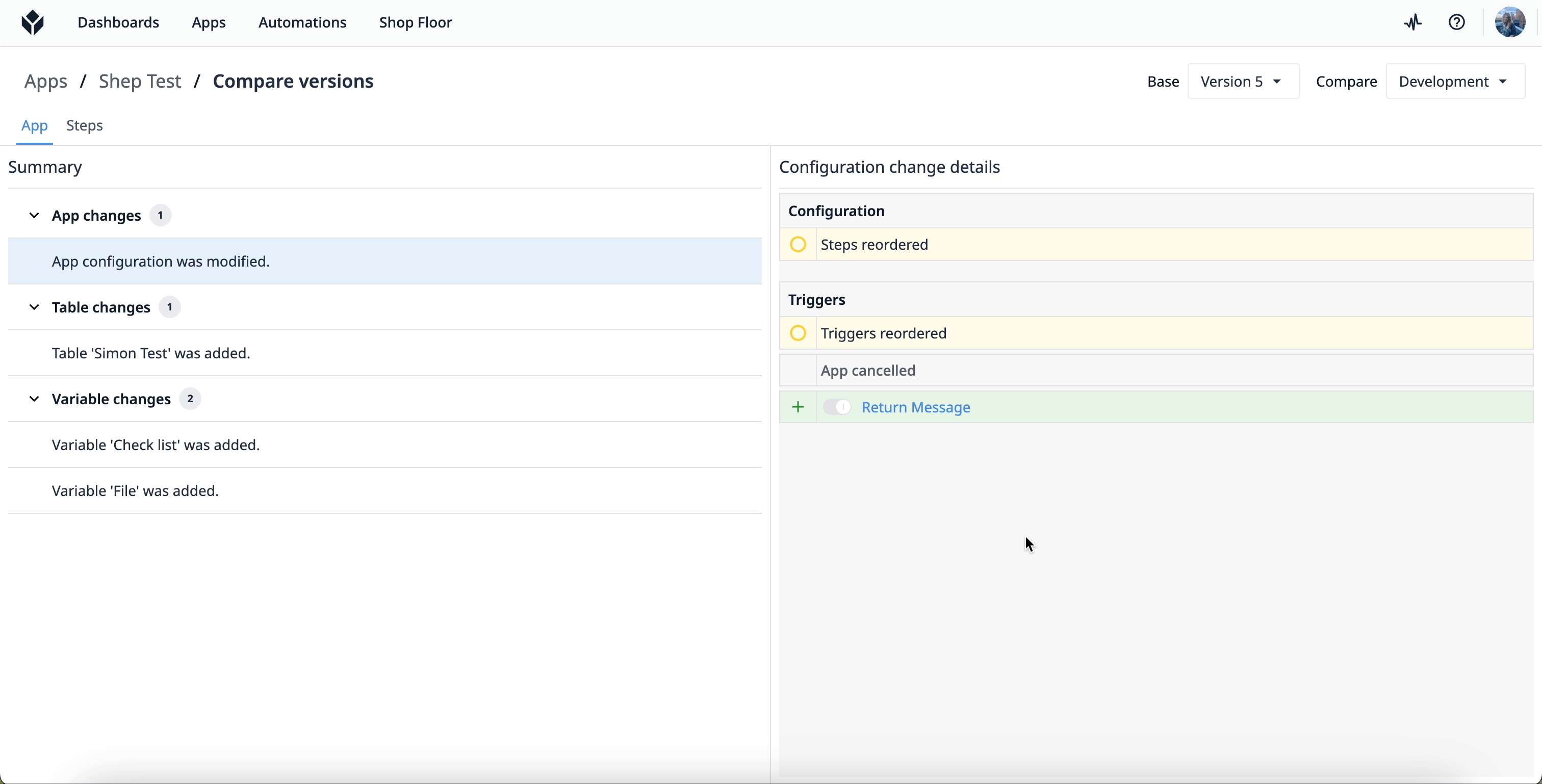
Task: Open the activity/pulse feed icon
Action: click(1414, 22)
